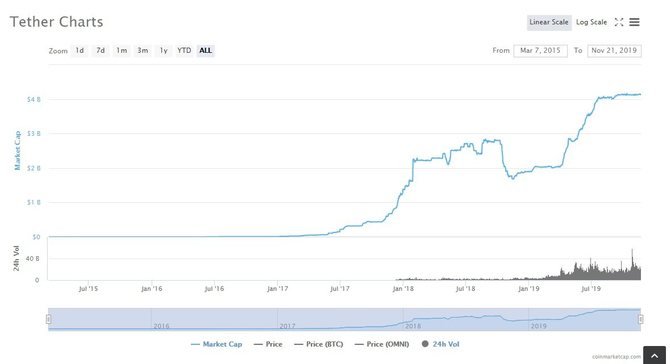The height and width of the screenshot is (364, 670).
Task: Grab the right navigator range handle
Action: [641, 319]
